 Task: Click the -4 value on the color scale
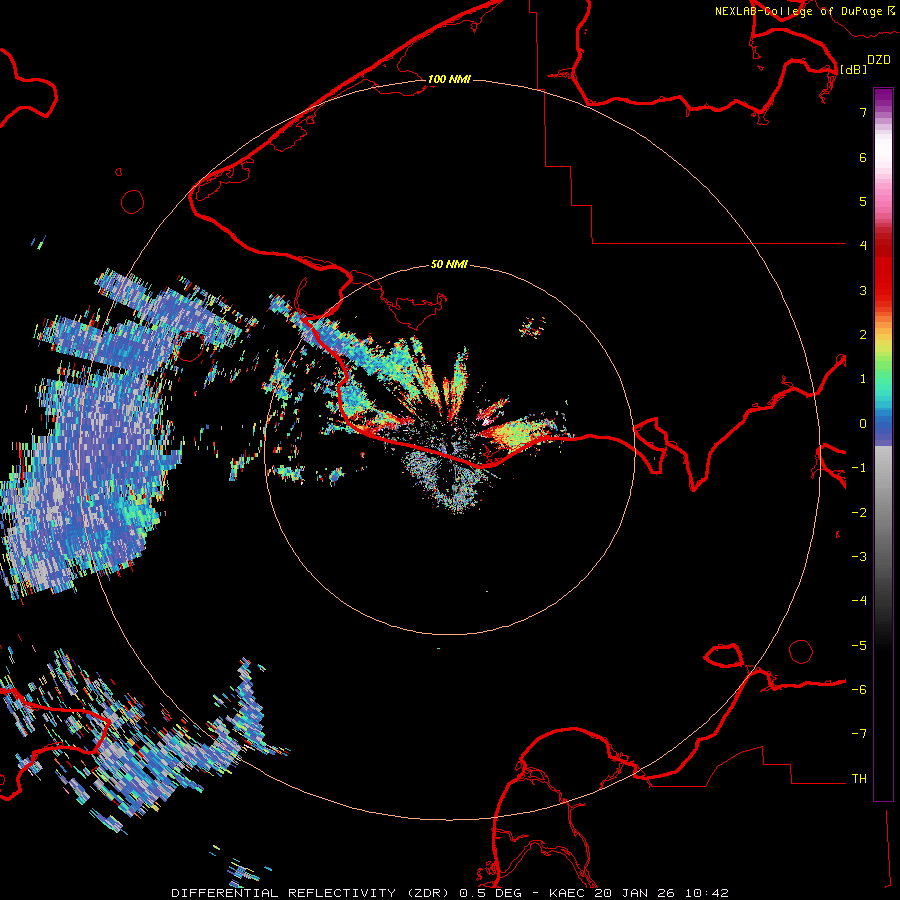coord(859,601)
